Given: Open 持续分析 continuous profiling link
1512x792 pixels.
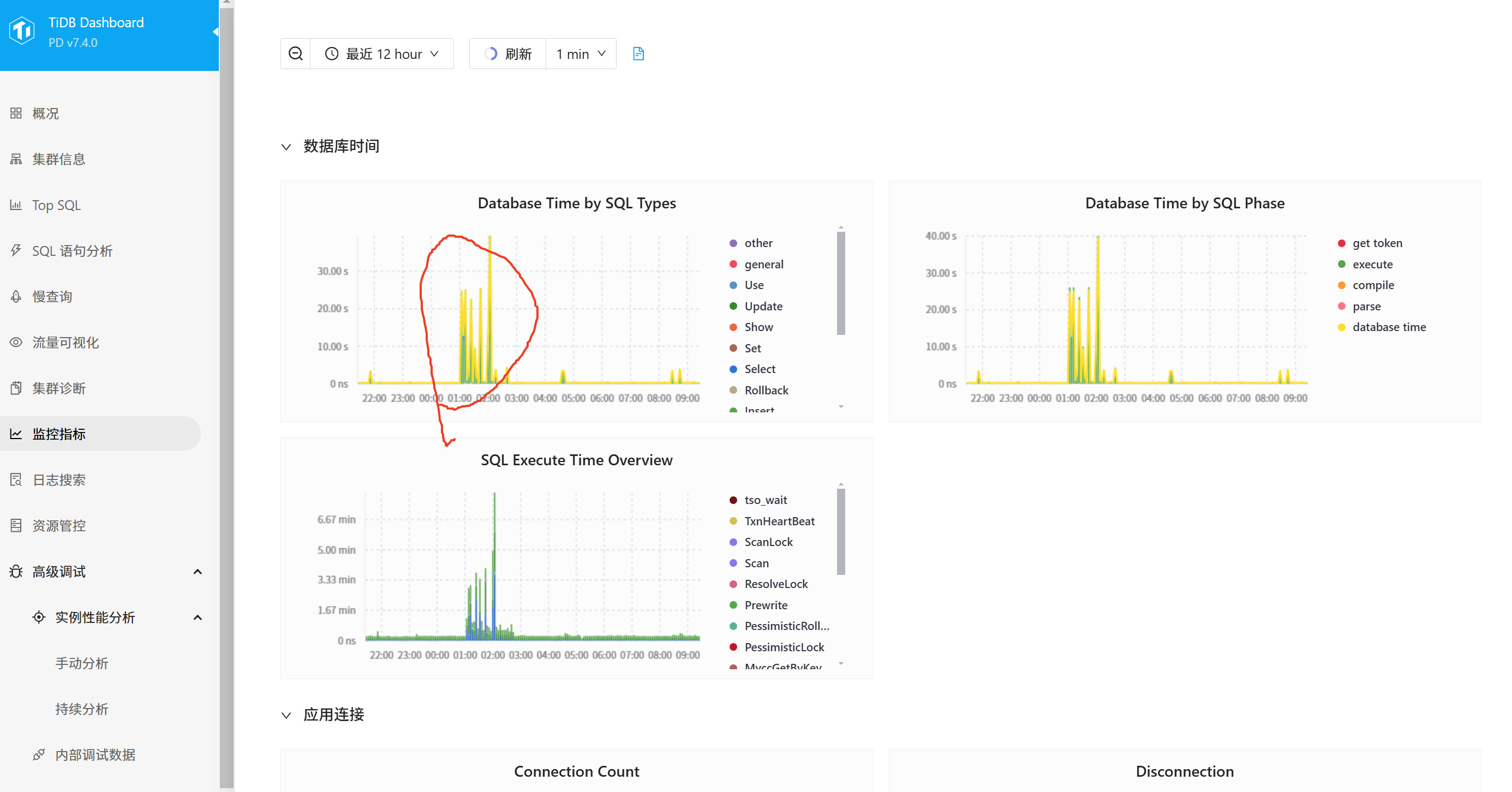Looking at the screenshot, I should [x=82, y=709].
